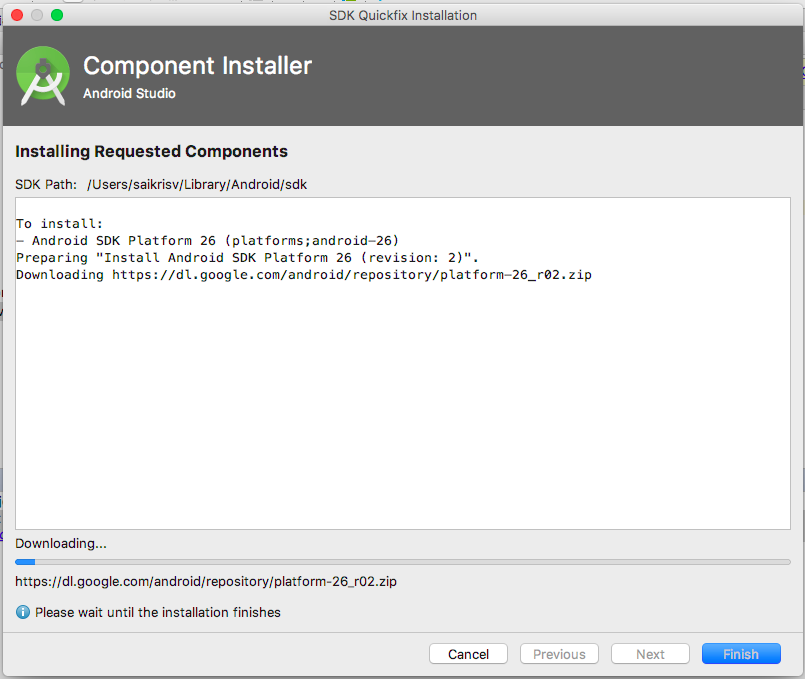
Task: Click the blue info icon beside wait message
Action: (x=23, y=612)
